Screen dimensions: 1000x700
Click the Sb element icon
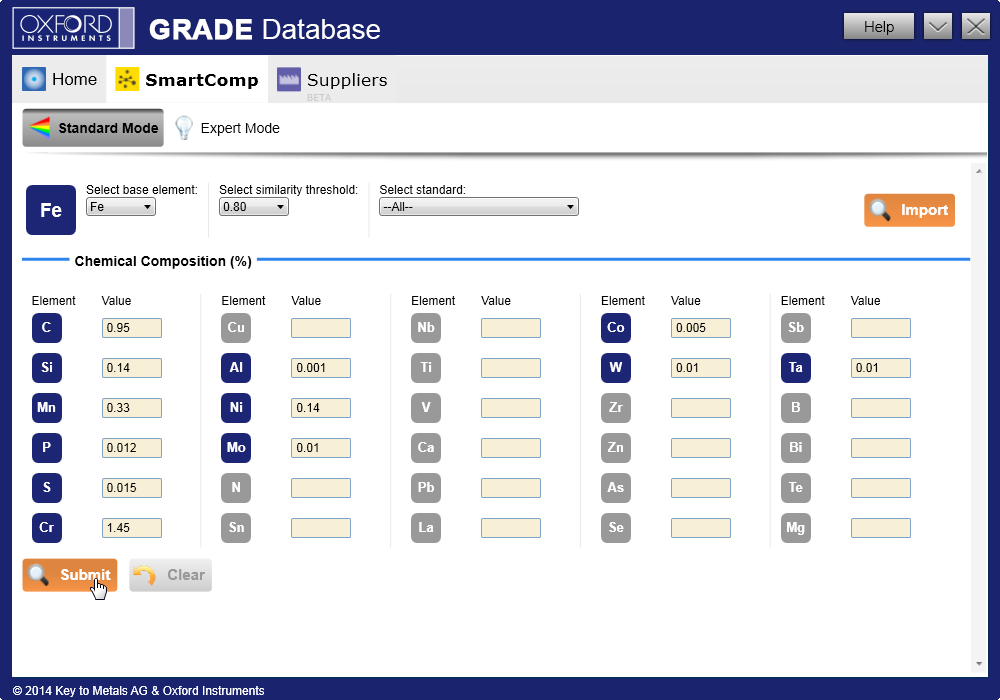tap(796, 328)
